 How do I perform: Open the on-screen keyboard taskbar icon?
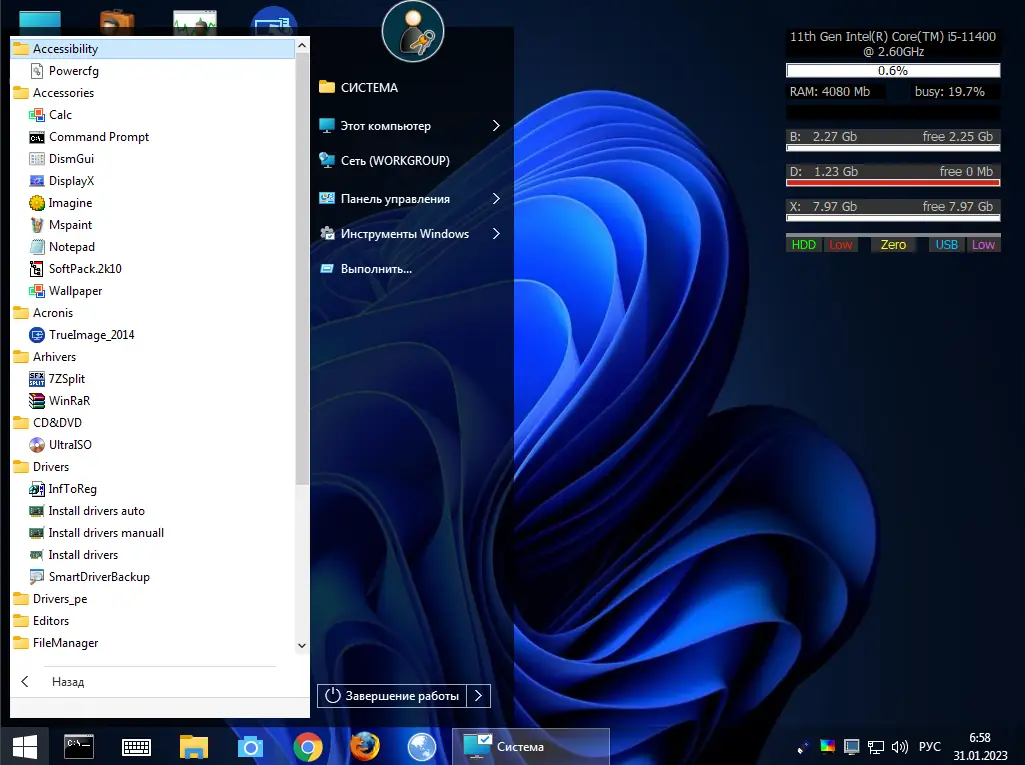coord(136,747)
